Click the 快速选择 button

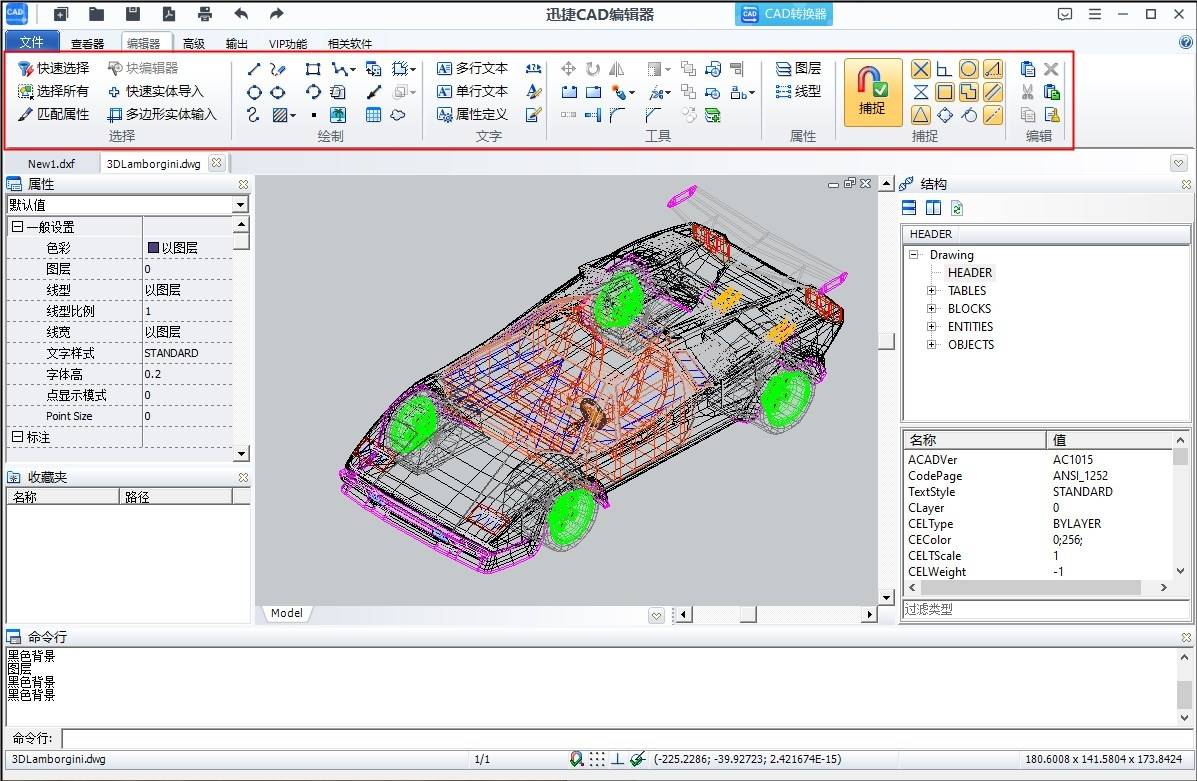(53, 69)
